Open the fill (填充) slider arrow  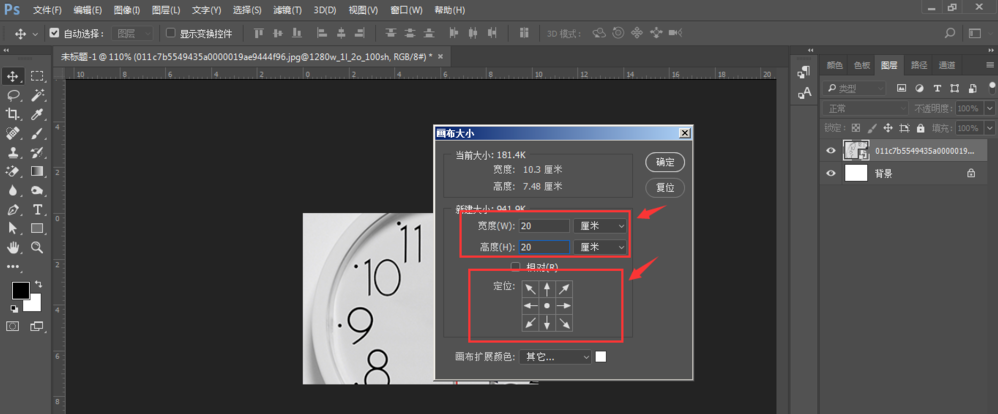click(x=990, y=128)
